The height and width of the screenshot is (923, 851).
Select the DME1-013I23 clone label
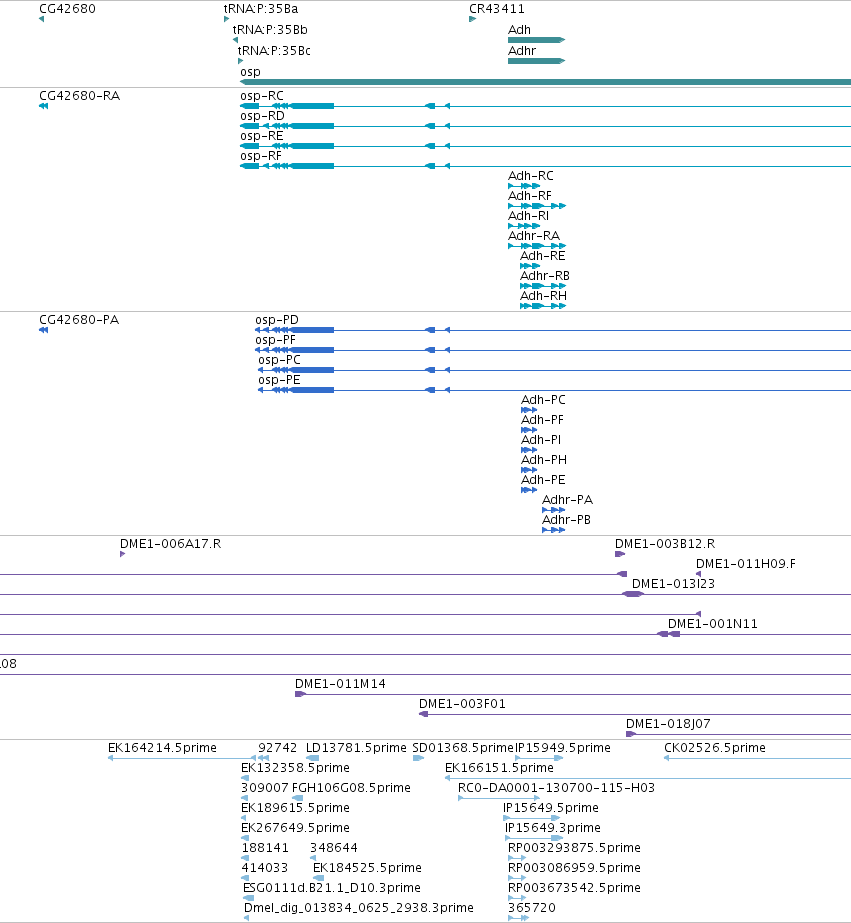[673, 585]
